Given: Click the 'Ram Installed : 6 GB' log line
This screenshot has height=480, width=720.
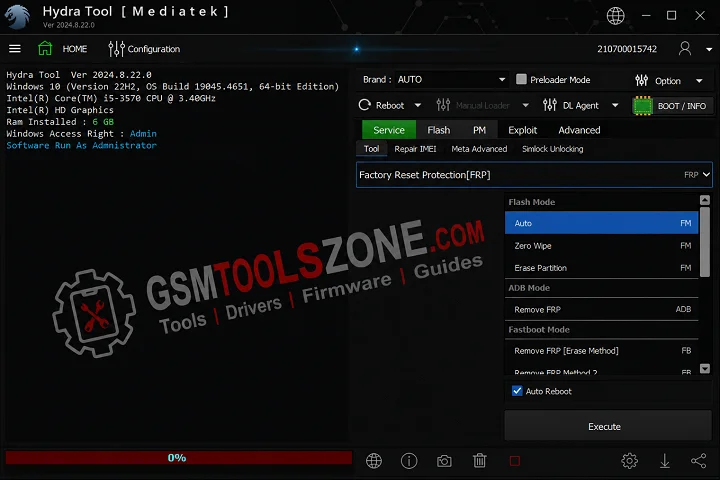Looking at the screenshot, I should 60,122.
